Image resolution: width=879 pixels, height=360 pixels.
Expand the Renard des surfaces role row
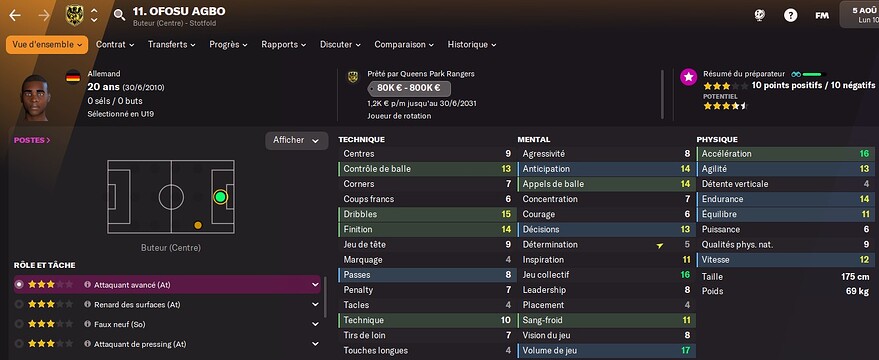315,304
